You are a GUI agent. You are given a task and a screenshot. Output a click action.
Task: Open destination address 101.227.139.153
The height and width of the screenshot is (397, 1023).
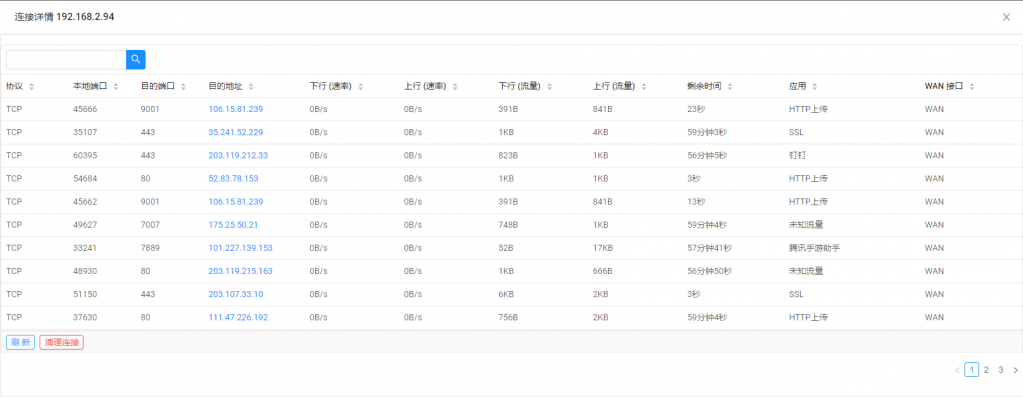click(x=240, y=248)
